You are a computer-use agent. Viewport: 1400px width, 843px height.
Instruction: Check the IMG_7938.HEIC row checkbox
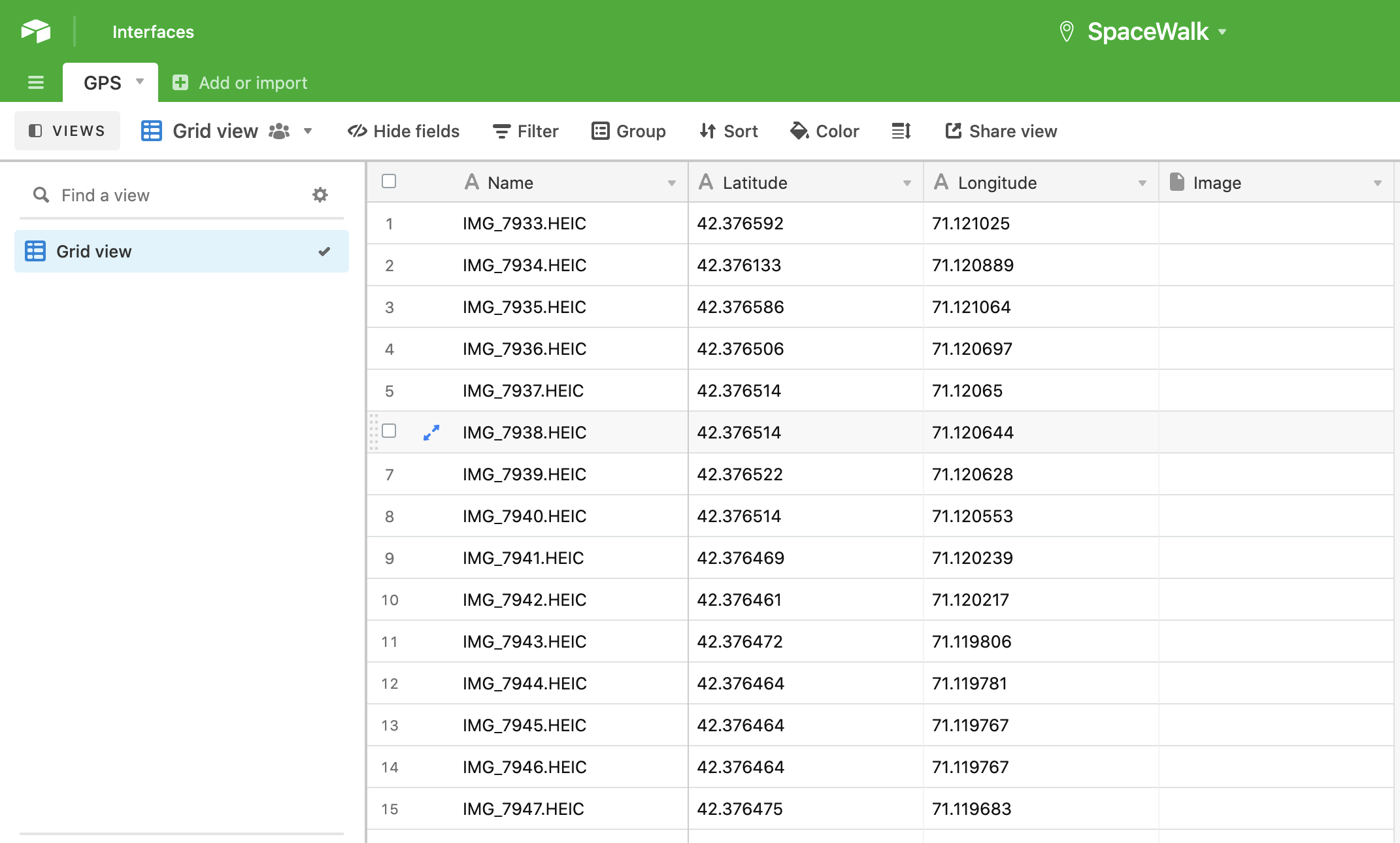pos(389,431)
